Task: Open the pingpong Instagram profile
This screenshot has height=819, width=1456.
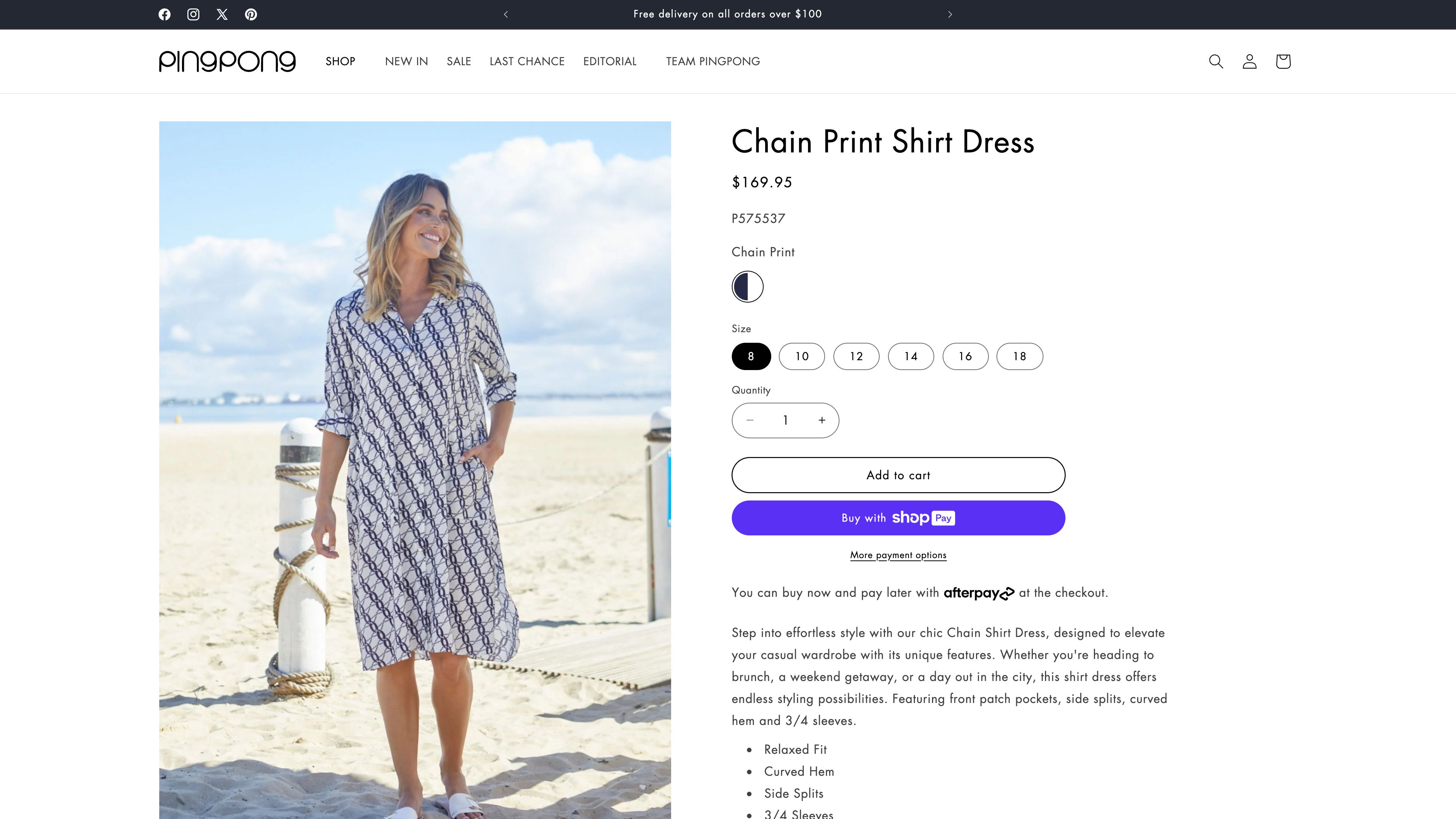Action: (x=193, y=14)
